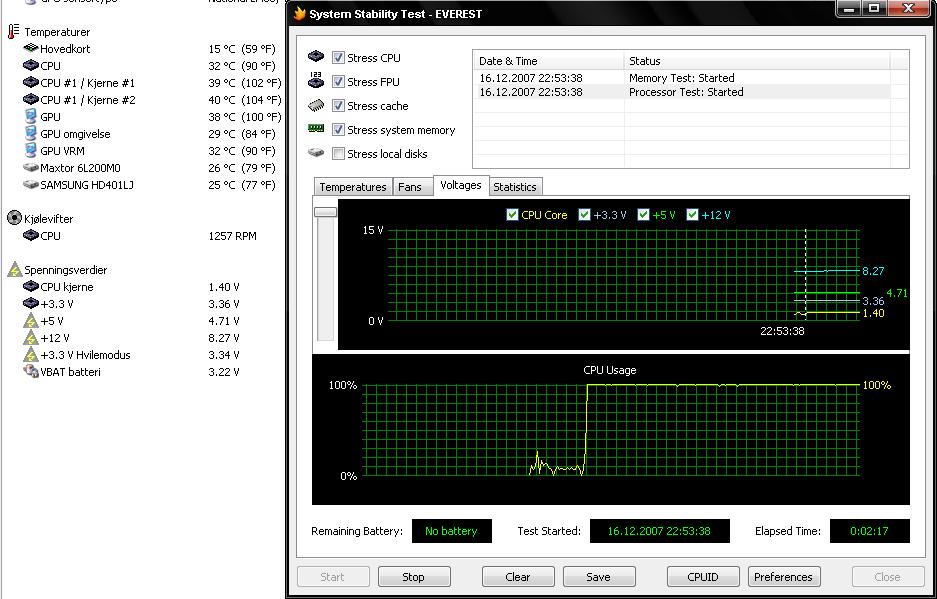
Task: Uncheck the Stress system memory checkbox
Action: pyautogui.click(x=338, y=130)
